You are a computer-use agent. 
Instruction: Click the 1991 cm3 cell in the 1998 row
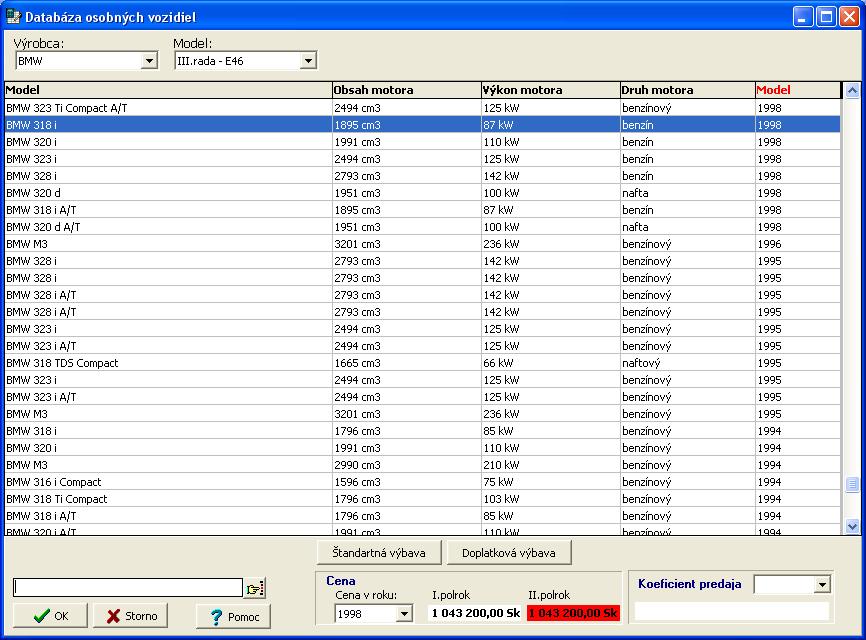pyautogui.click(x=406, y=142)
